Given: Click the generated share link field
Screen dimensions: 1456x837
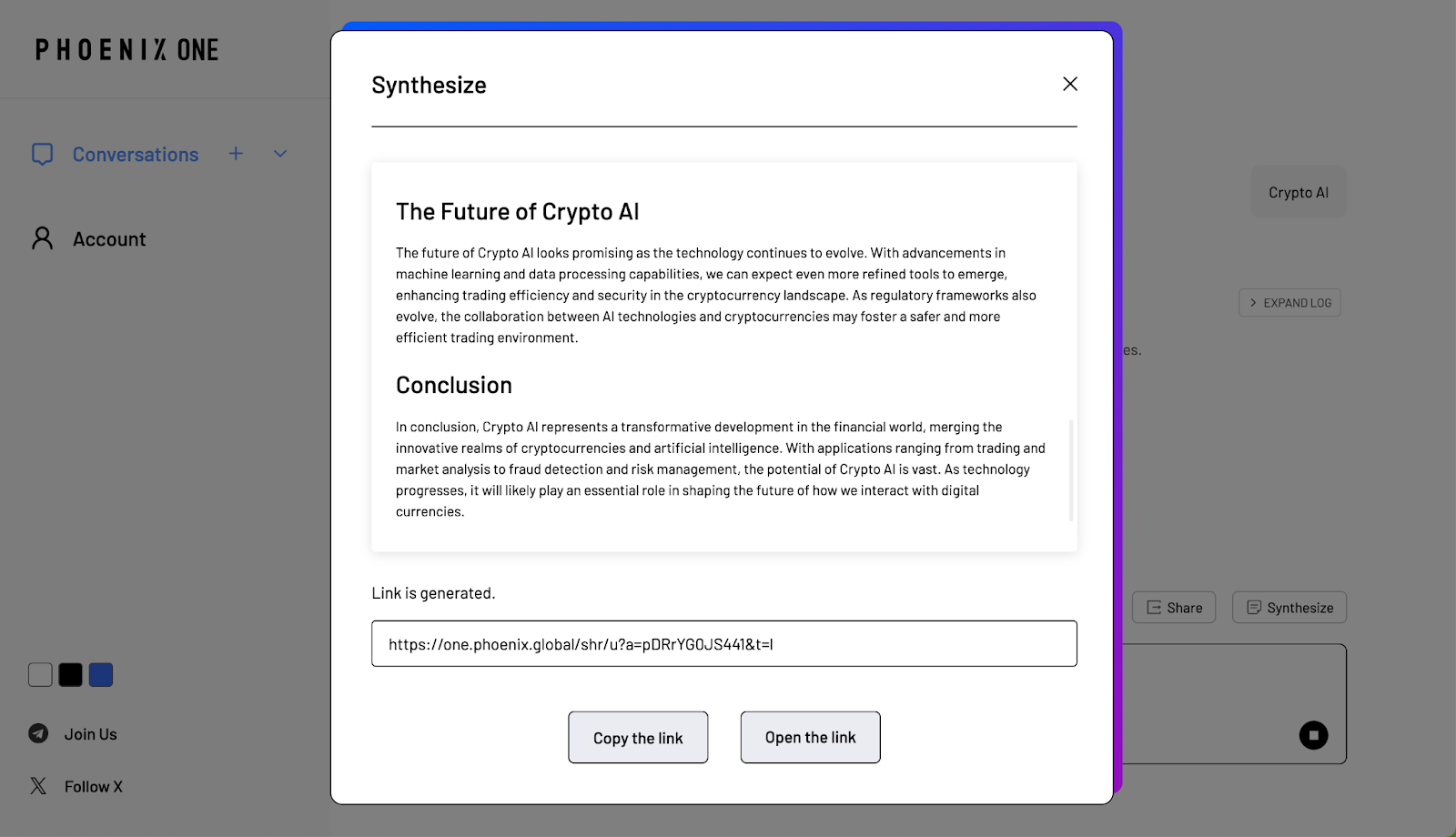Looking at the screenshot, I should [x=724, y=644].
